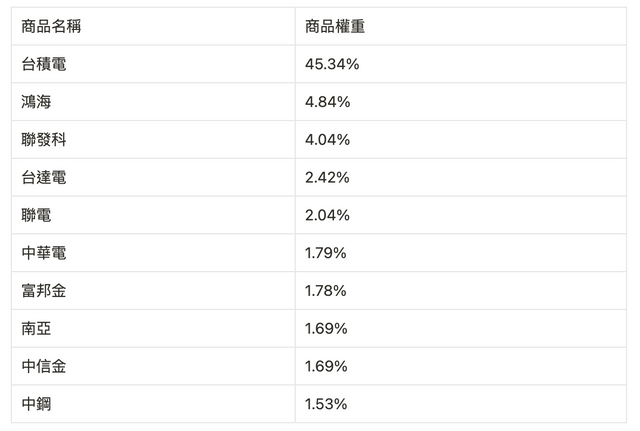Click the 商品名稱 column header
Screen dimensions: 640x431
[x=51, y=26]
